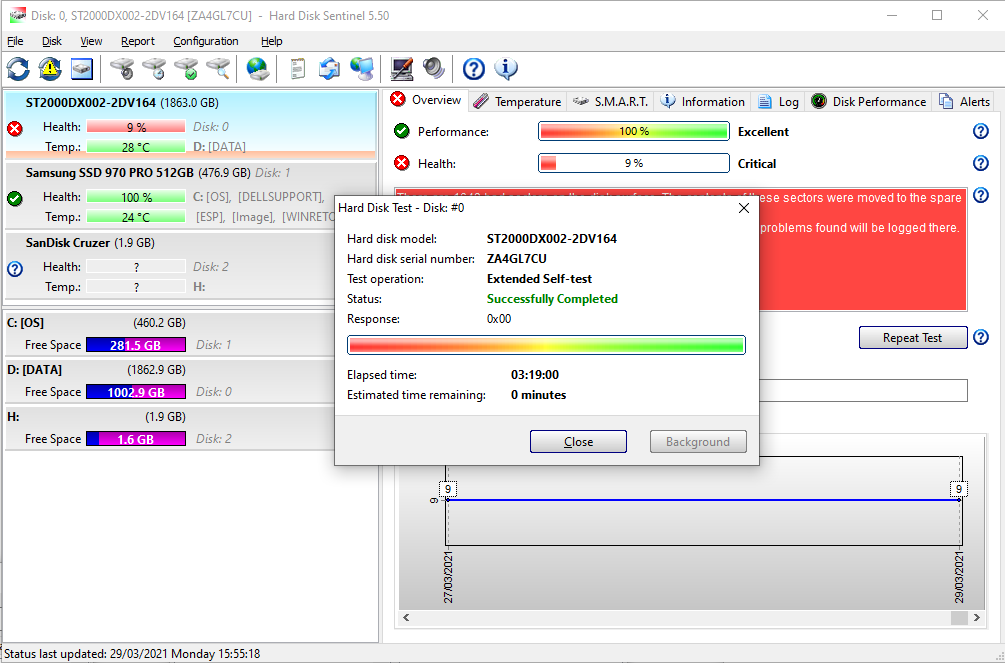Click the info speech bubble toolbar icon
The width and height of the screenshot is (1005, 663).
point(506,69)
